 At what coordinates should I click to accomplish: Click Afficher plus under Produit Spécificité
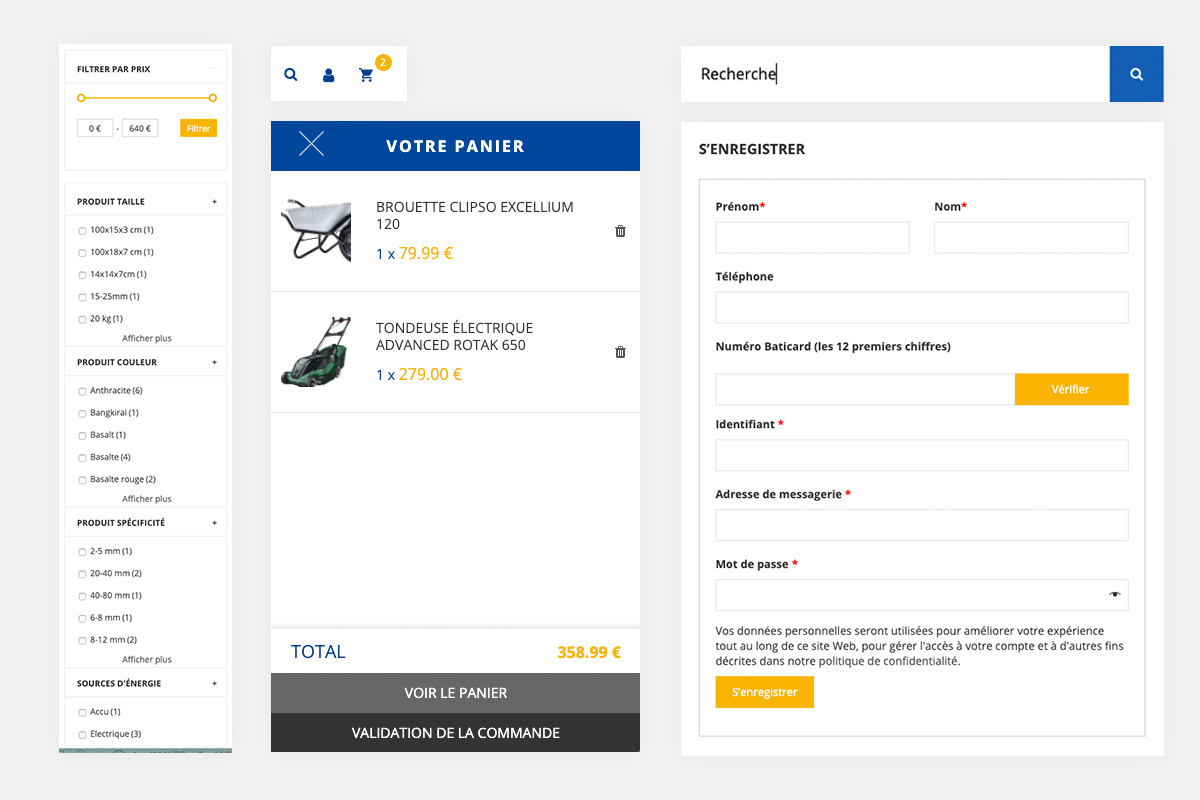tap(147, 659)
